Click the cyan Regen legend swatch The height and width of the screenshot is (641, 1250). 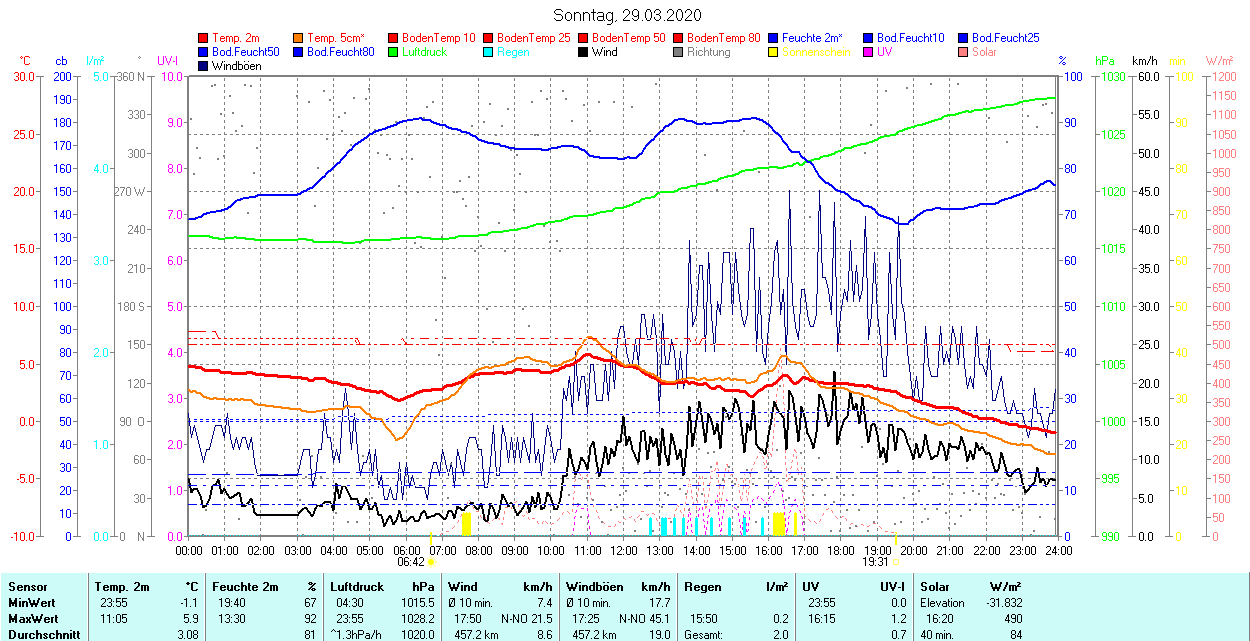(x=488, y=52)
